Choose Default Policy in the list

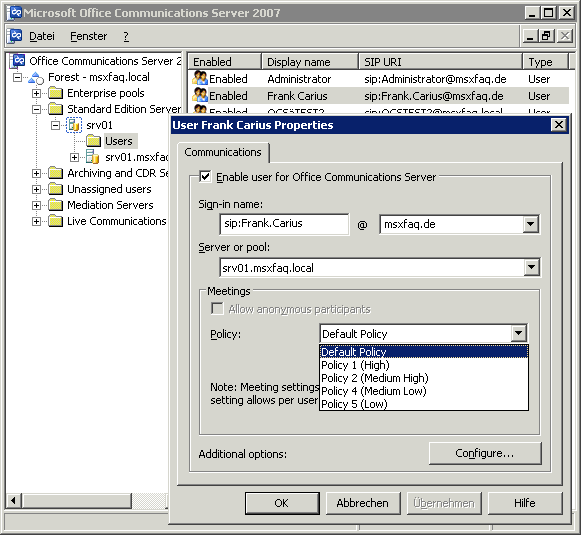point(424,352)
